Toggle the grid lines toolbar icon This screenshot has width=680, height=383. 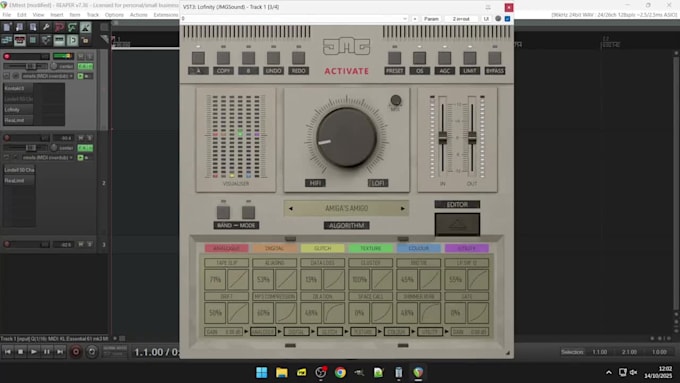59,40
